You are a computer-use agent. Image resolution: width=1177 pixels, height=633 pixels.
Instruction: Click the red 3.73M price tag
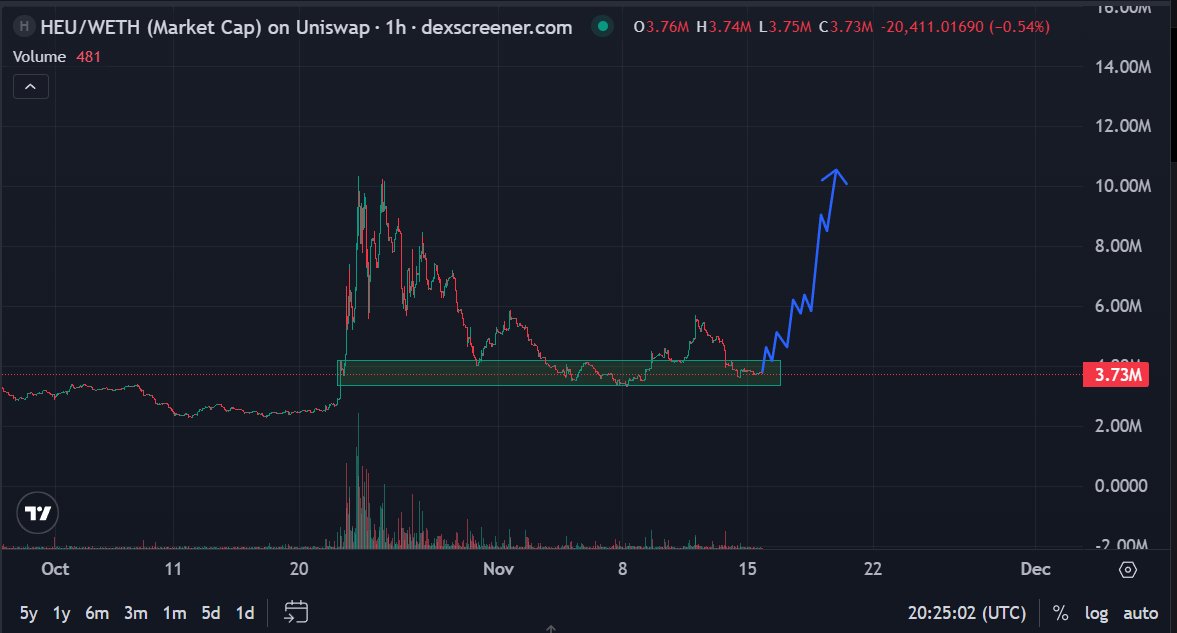point(1115,373)
